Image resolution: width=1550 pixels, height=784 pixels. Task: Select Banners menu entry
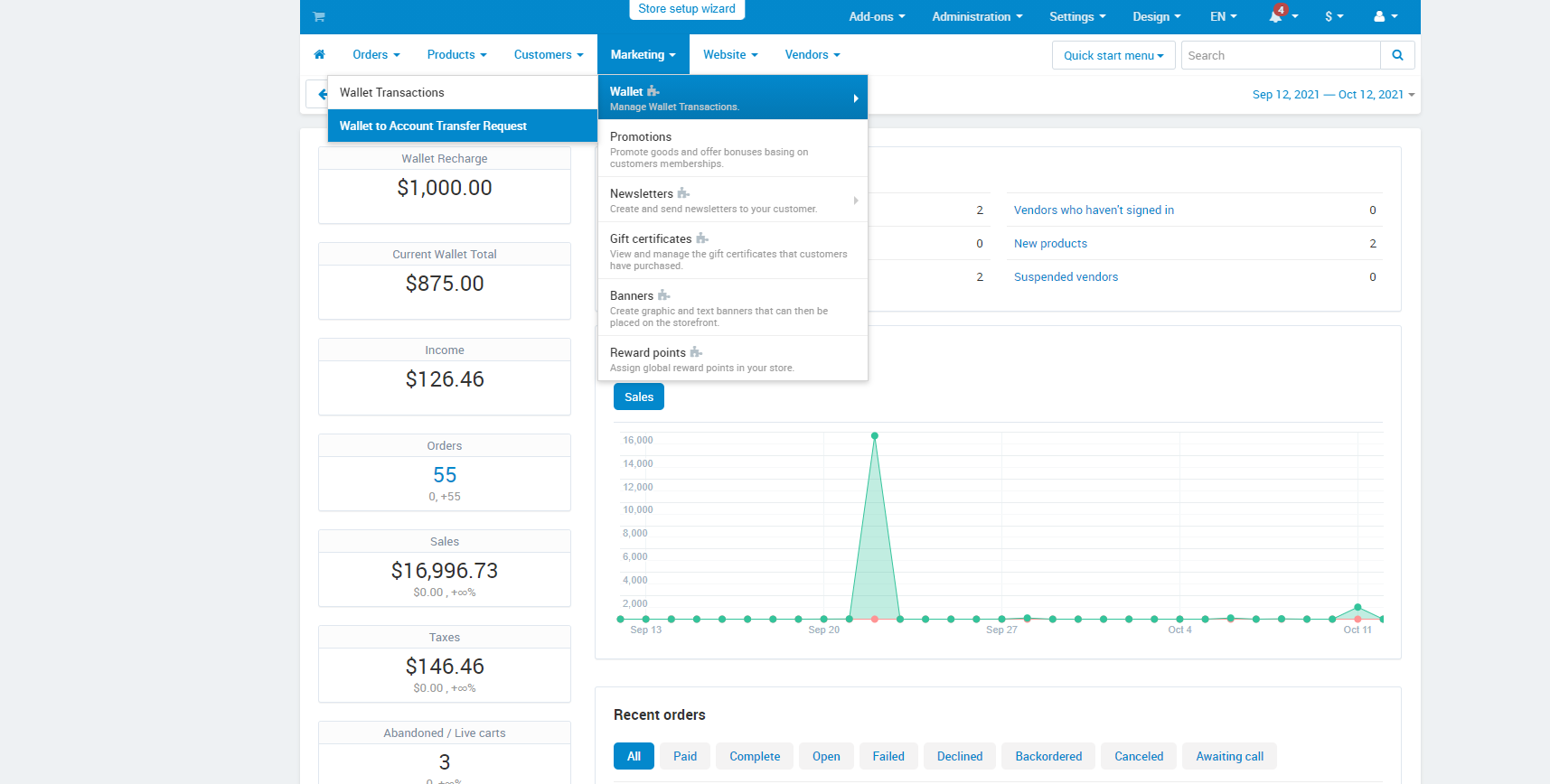733,307
